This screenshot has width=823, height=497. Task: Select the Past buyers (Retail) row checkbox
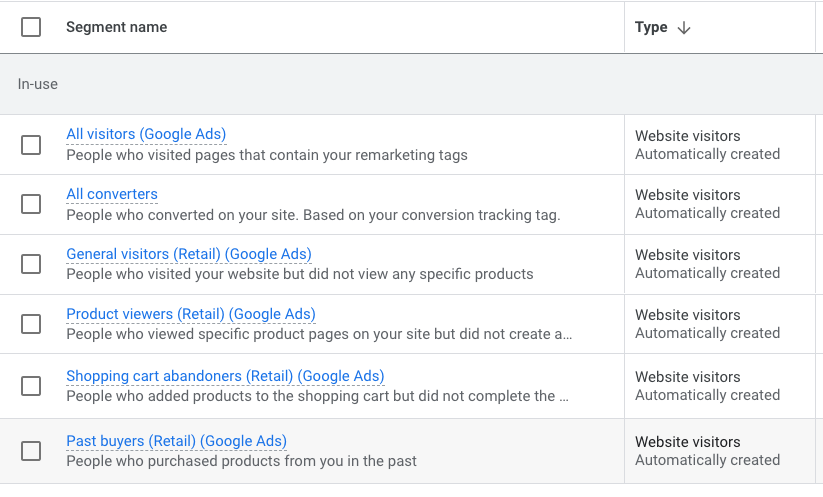click(x=31, y=451)
